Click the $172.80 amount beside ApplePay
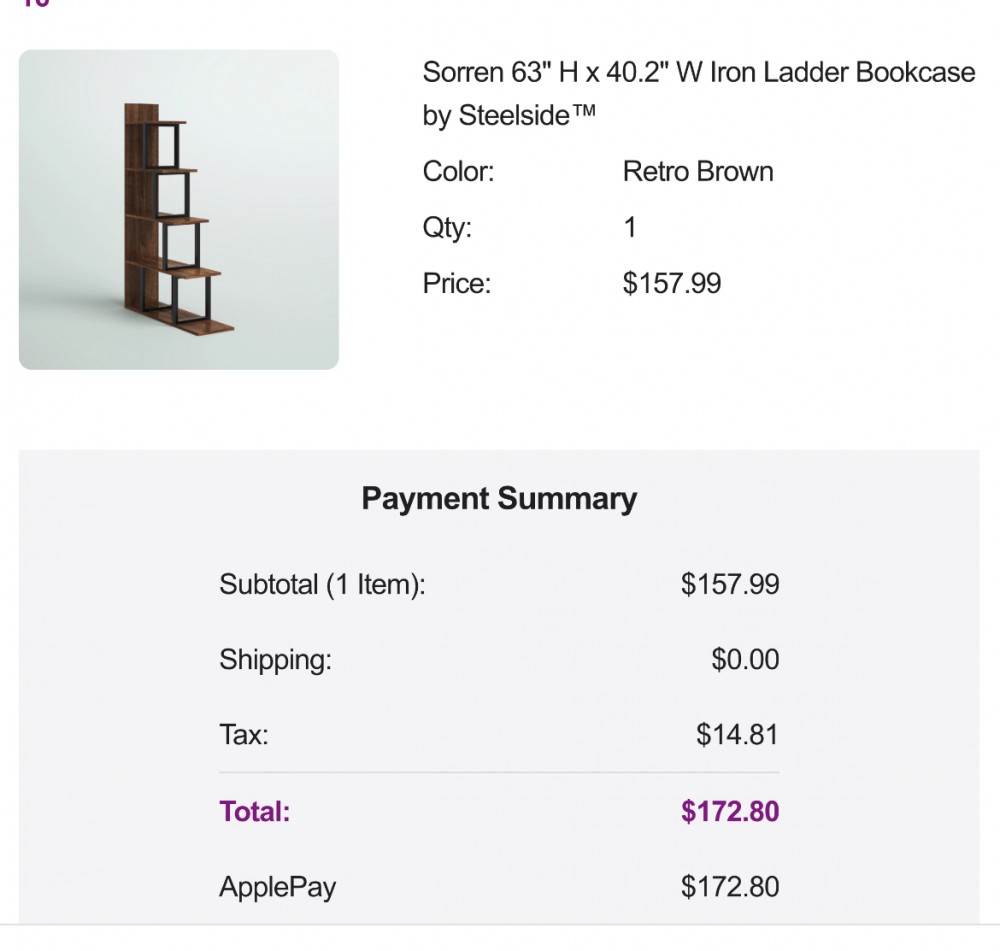Image resolution: width=1000 pixels, height=951 pixels. tap(729, 887)
